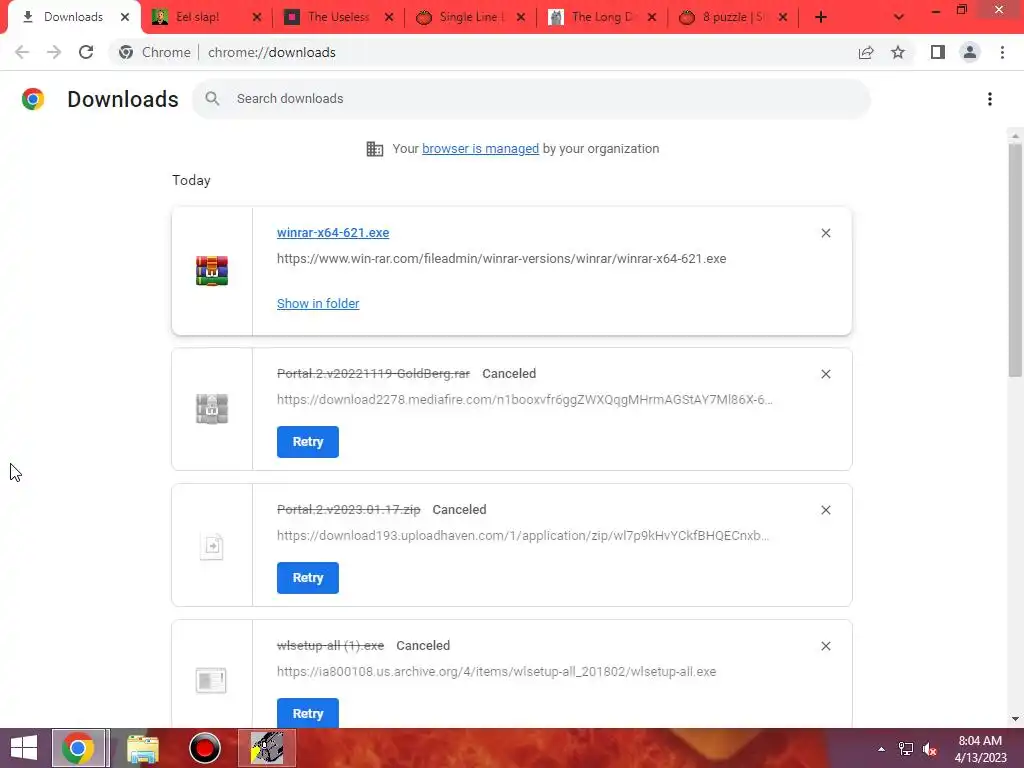Viewport: 1024px width, 768px height.
Task: Show hidden system tray icons
Action: tap(881, 749)
